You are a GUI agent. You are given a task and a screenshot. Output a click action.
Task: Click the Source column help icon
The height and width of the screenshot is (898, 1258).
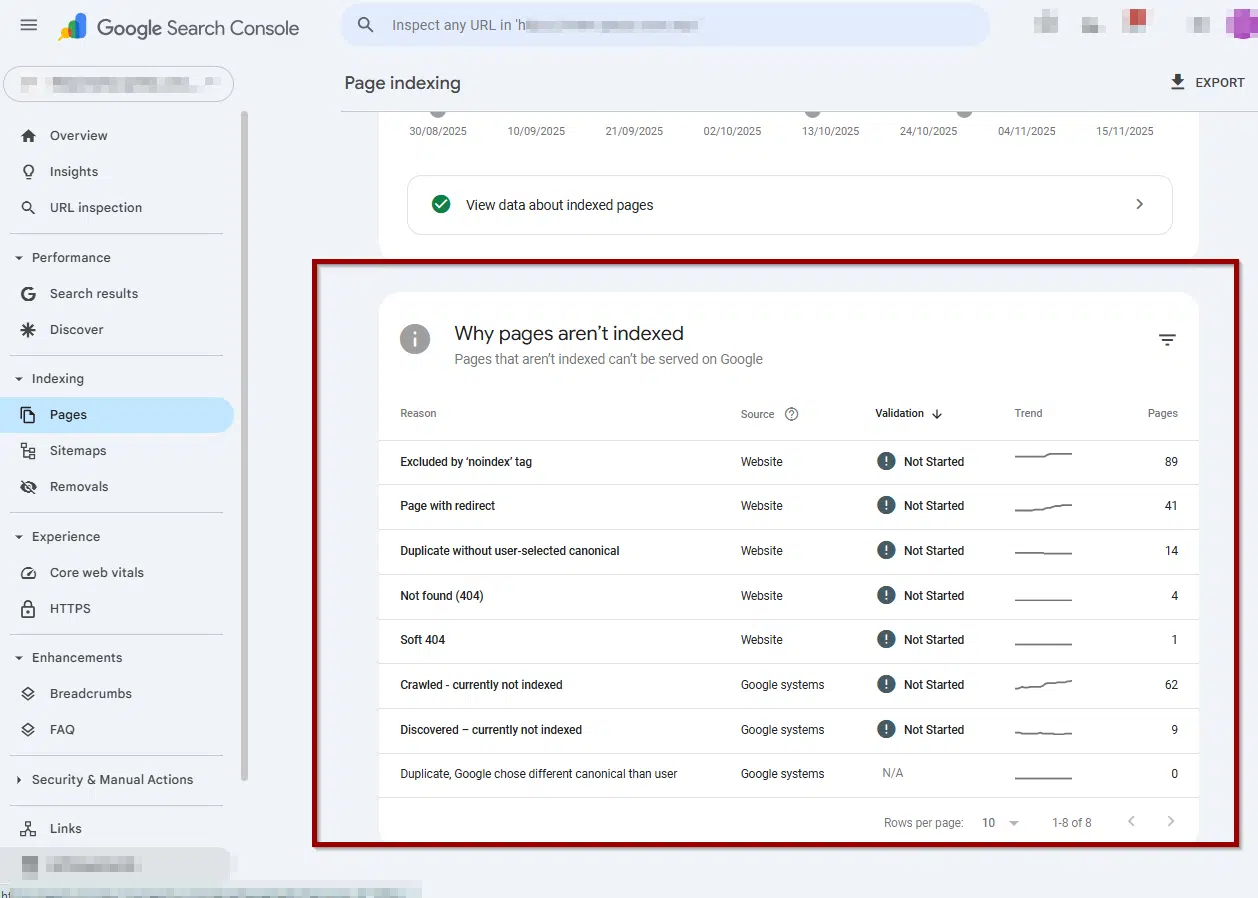pos(792,414)
